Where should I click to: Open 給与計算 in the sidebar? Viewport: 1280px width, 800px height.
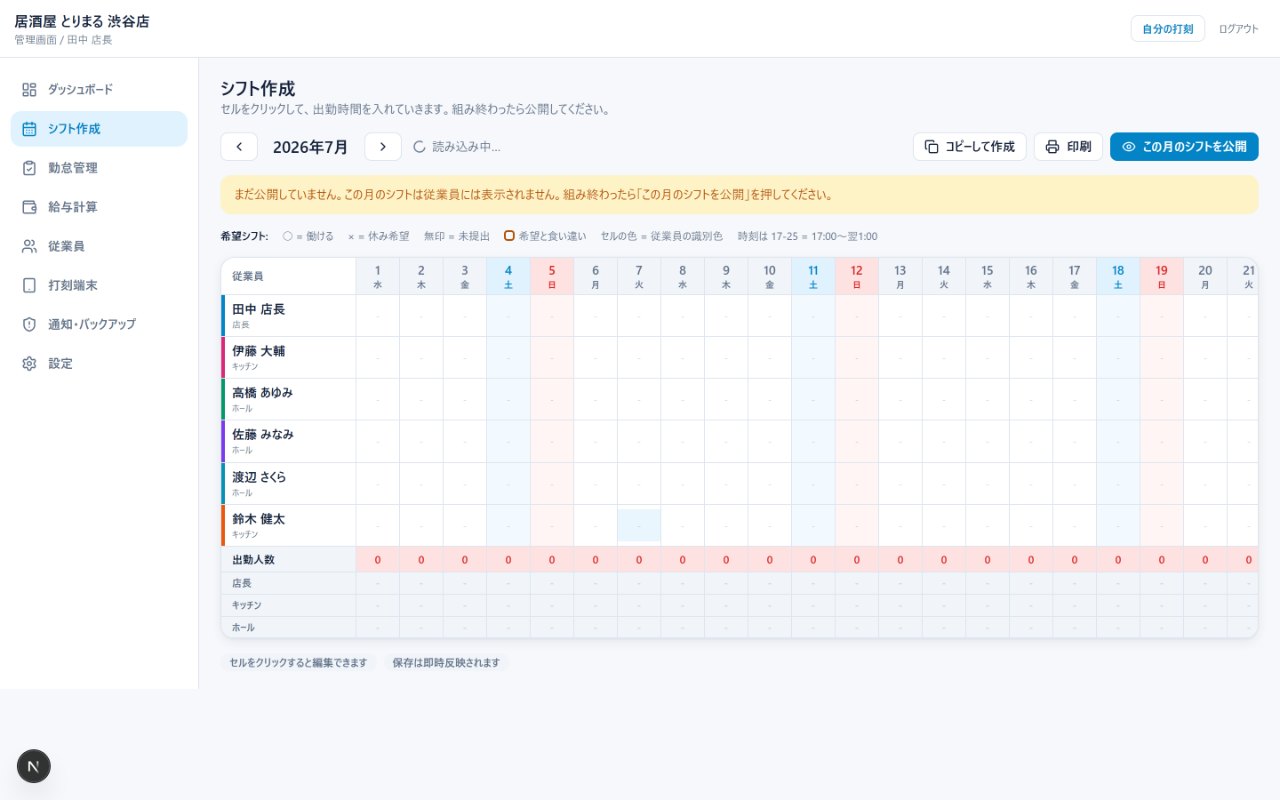pos(99,207)
